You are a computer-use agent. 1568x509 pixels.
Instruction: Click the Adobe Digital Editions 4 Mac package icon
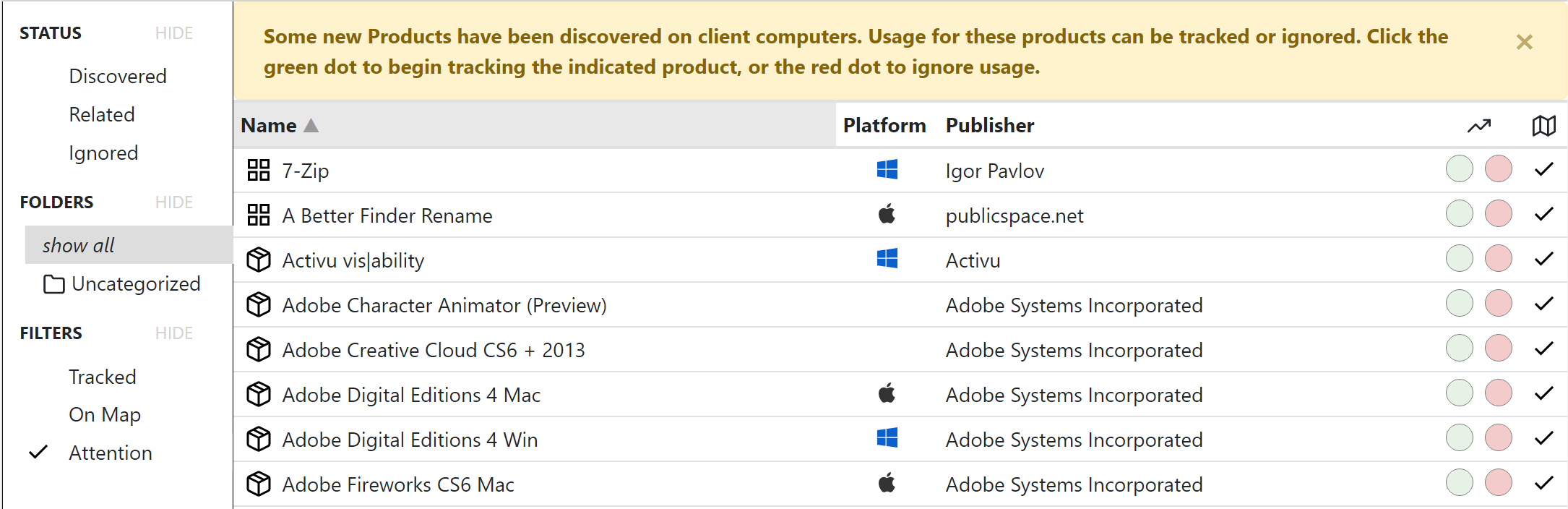point(258,394)
